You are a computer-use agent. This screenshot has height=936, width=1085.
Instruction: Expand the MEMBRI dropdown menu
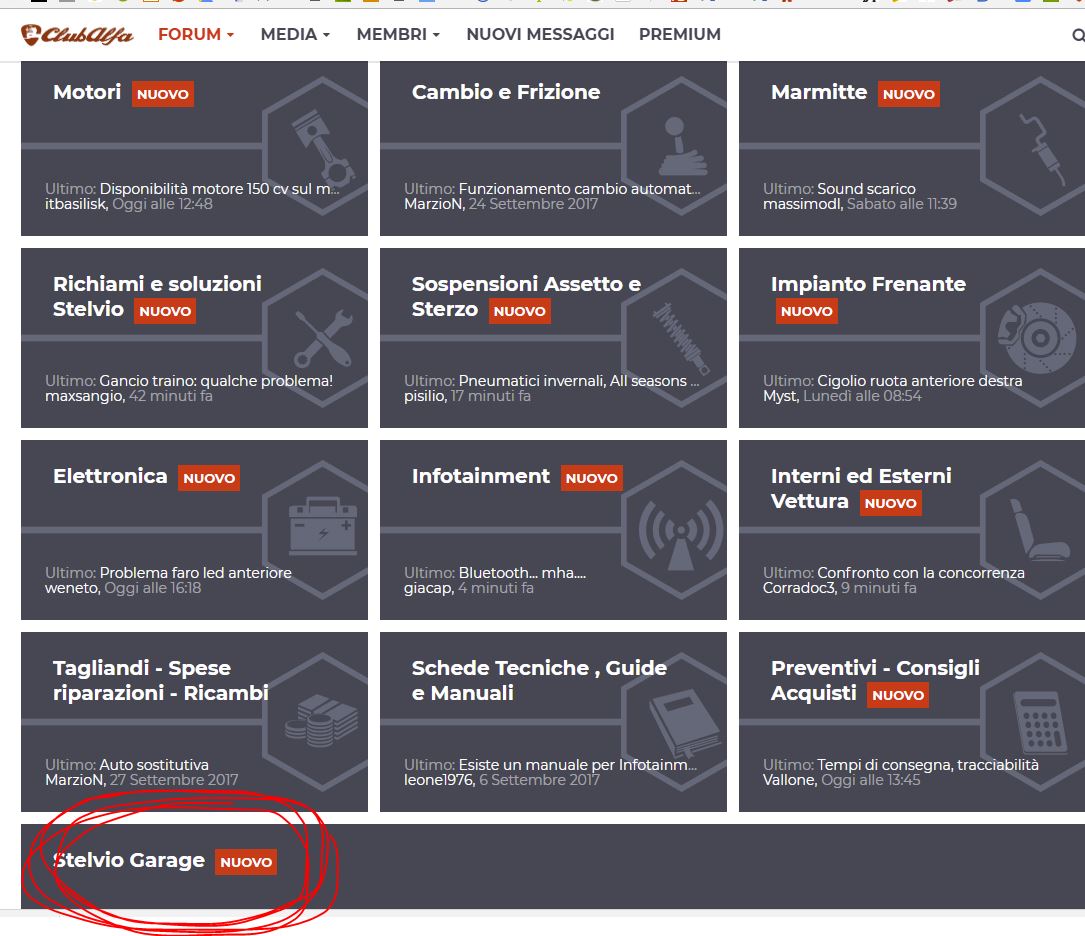(398, 34)
